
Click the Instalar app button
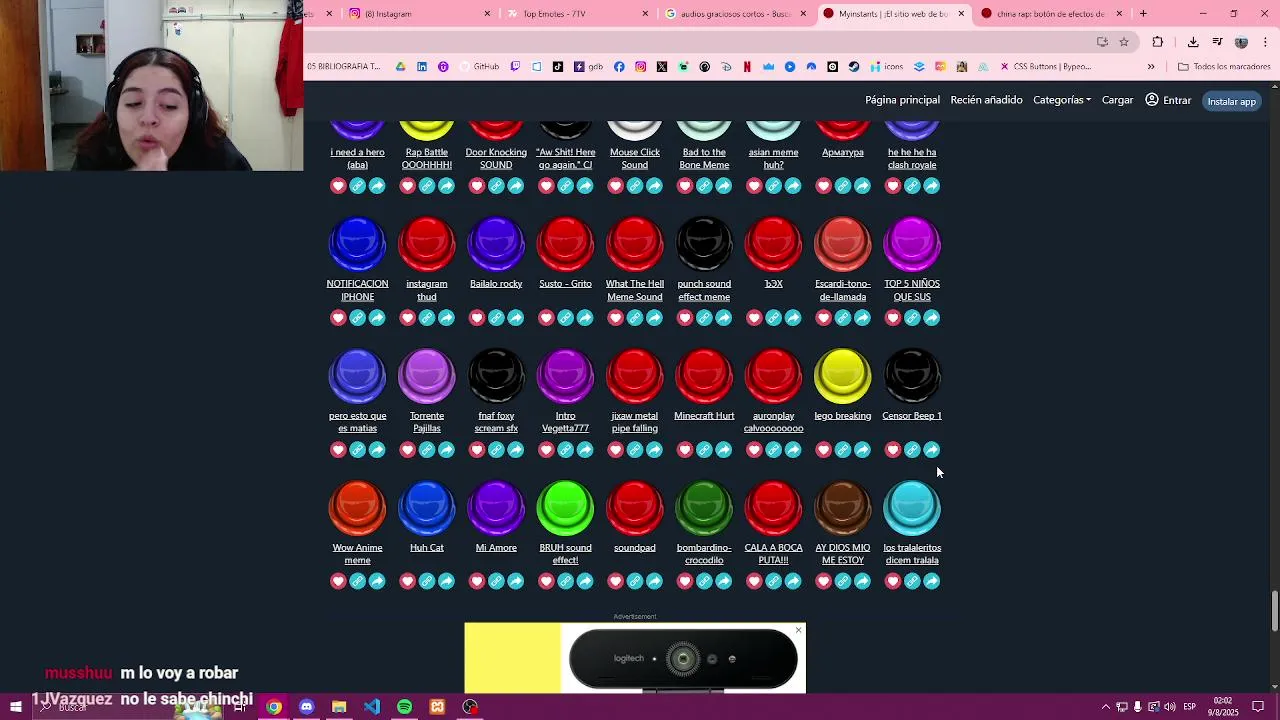(x=1231, y=101)
